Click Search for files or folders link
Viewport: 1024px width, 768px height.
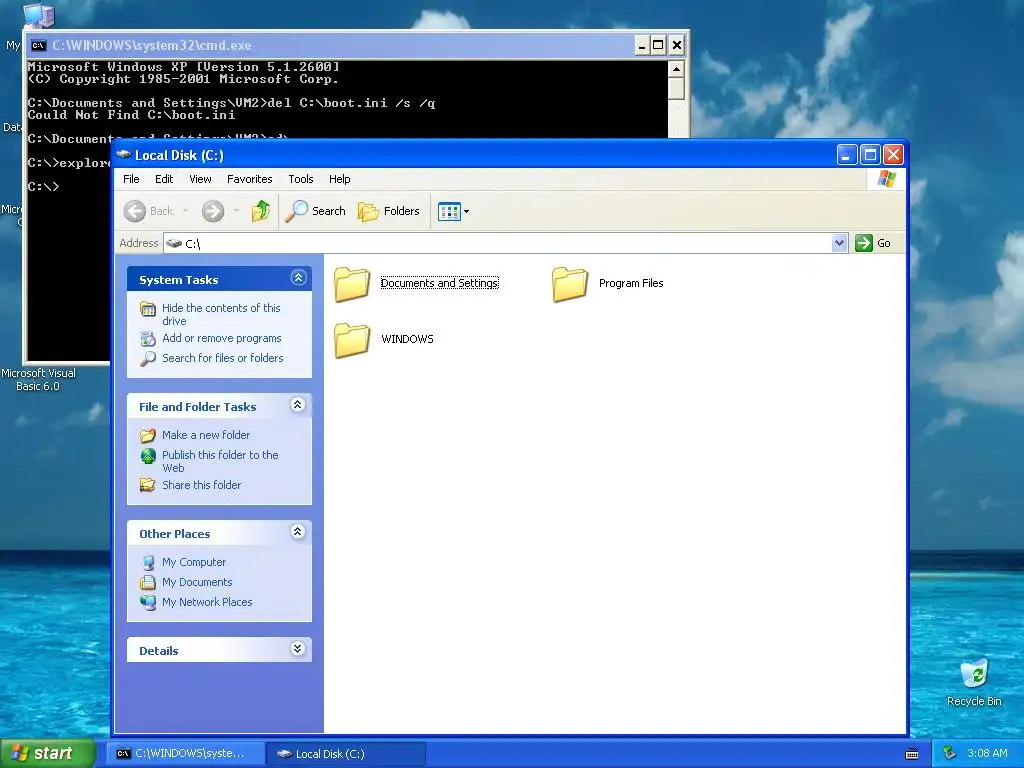tap(223, 358)
